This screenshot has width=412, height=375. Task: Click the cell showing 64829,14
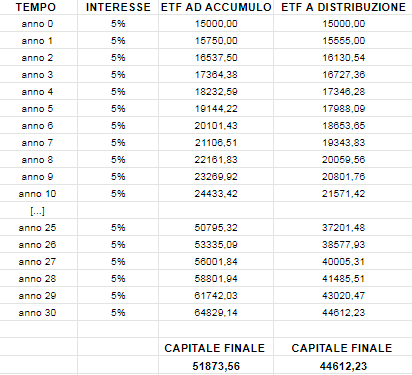[216, 313]
